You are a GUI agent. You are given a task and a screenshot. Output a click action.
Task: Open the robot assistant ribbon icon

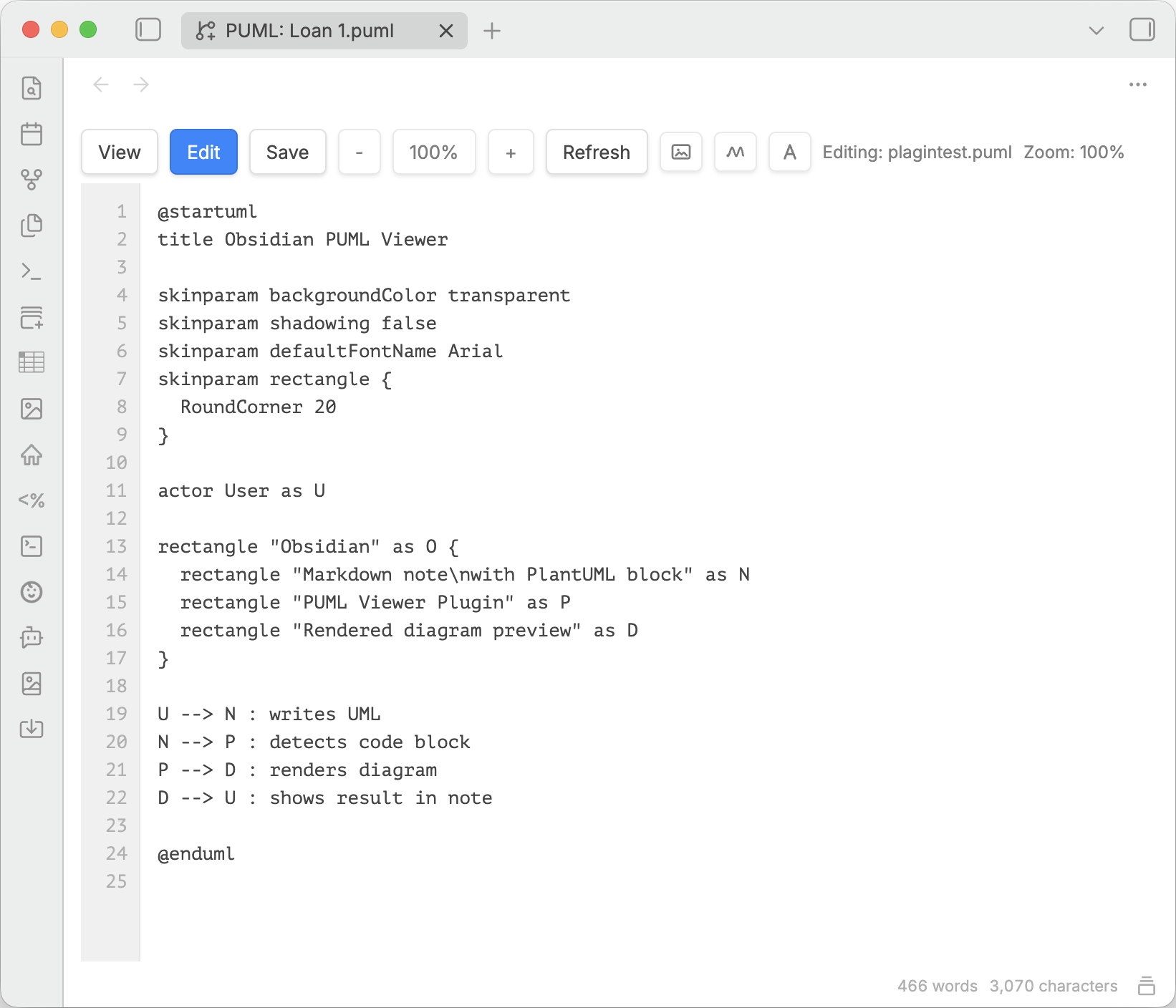tap(32, 638)
